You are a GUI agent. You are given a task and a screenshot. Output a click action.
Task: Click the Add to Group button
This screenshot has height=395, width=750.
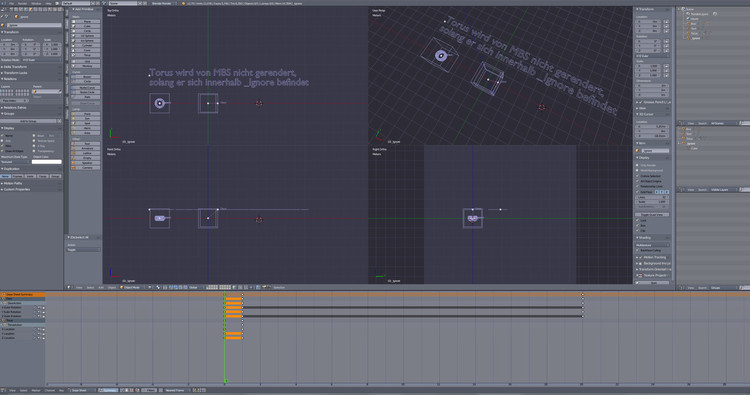29,121
